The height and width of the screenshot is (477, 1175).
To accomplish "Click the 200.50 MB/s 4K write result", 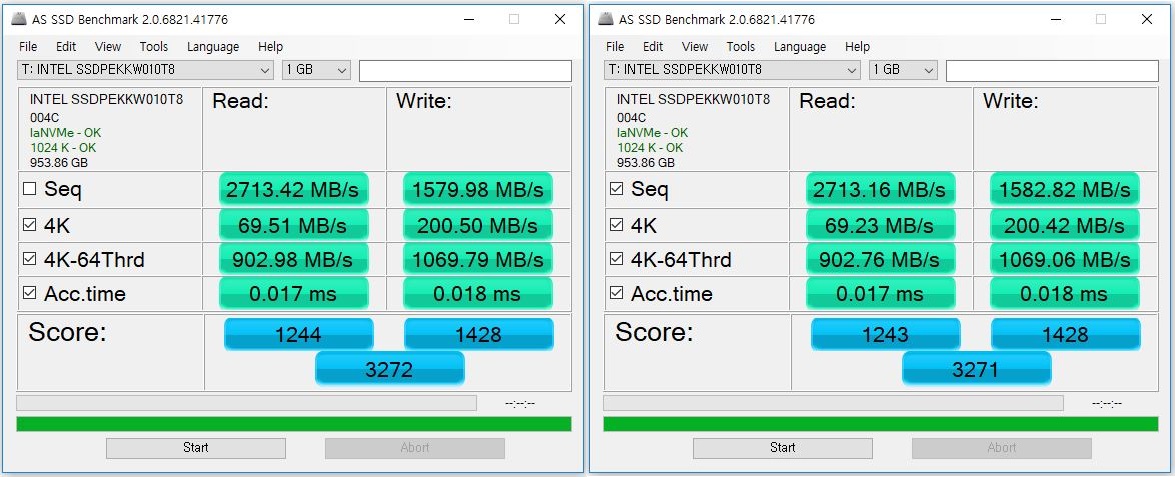I will click(x=477, y=225).
